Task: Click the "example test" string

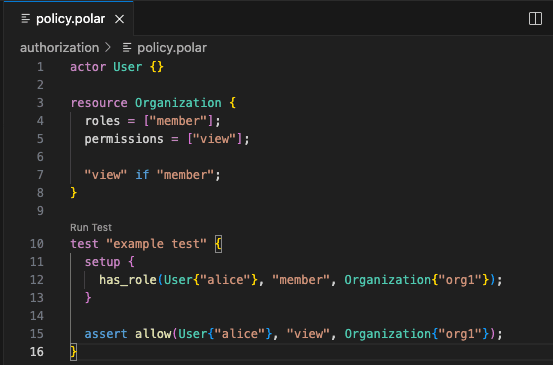Action: [x=157, y=244]
